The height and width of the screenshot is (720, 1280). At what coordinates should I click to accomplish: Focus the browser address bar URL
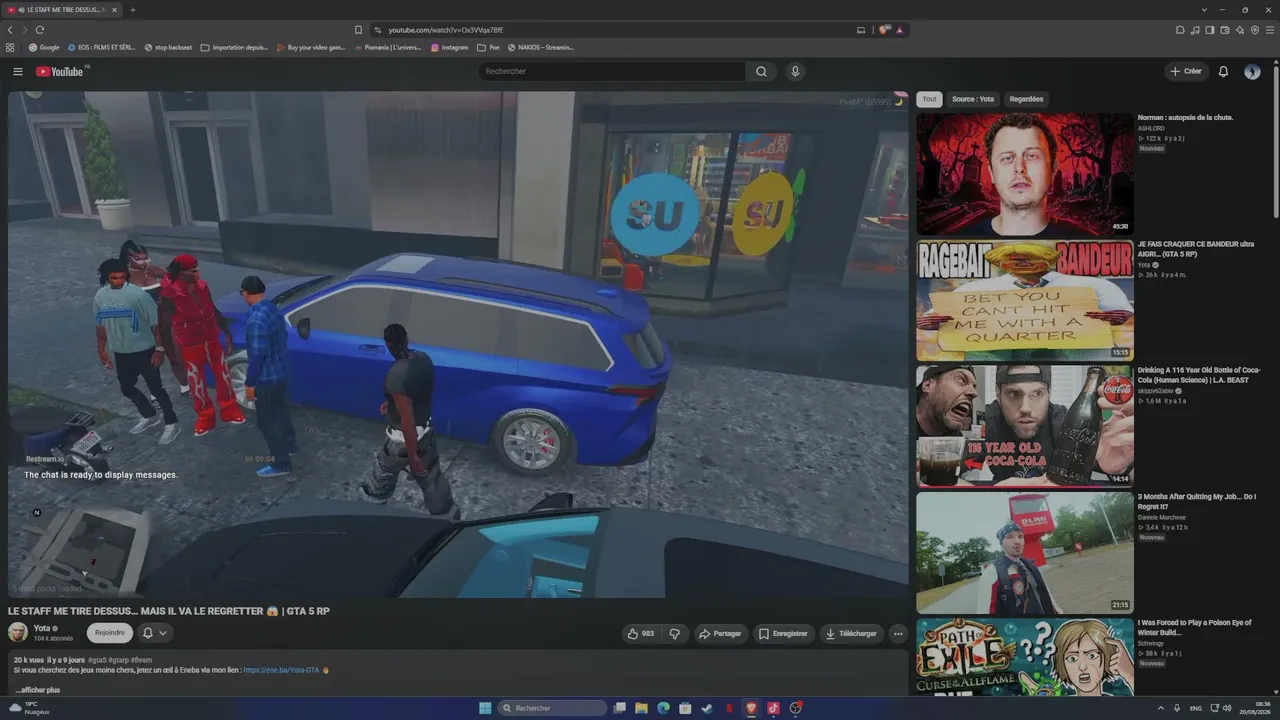(445, 30)
